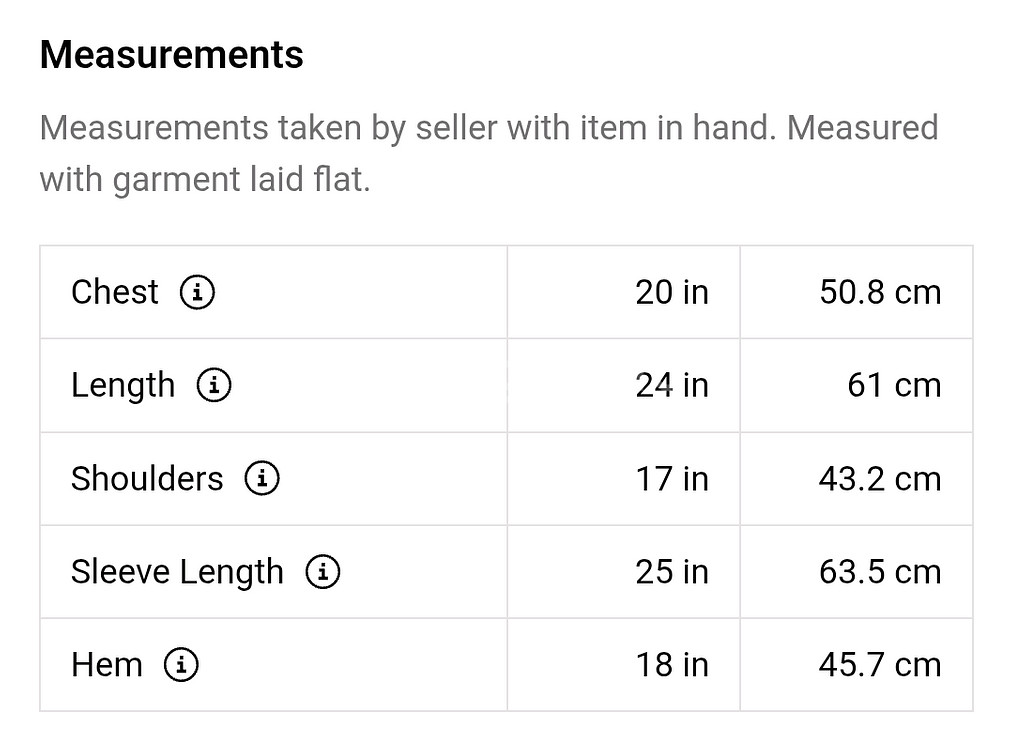Open the Hem info tooltip icon
The height and width of the screenshot is (750, 1014).
pyautogui.click(x=181, y=665)
